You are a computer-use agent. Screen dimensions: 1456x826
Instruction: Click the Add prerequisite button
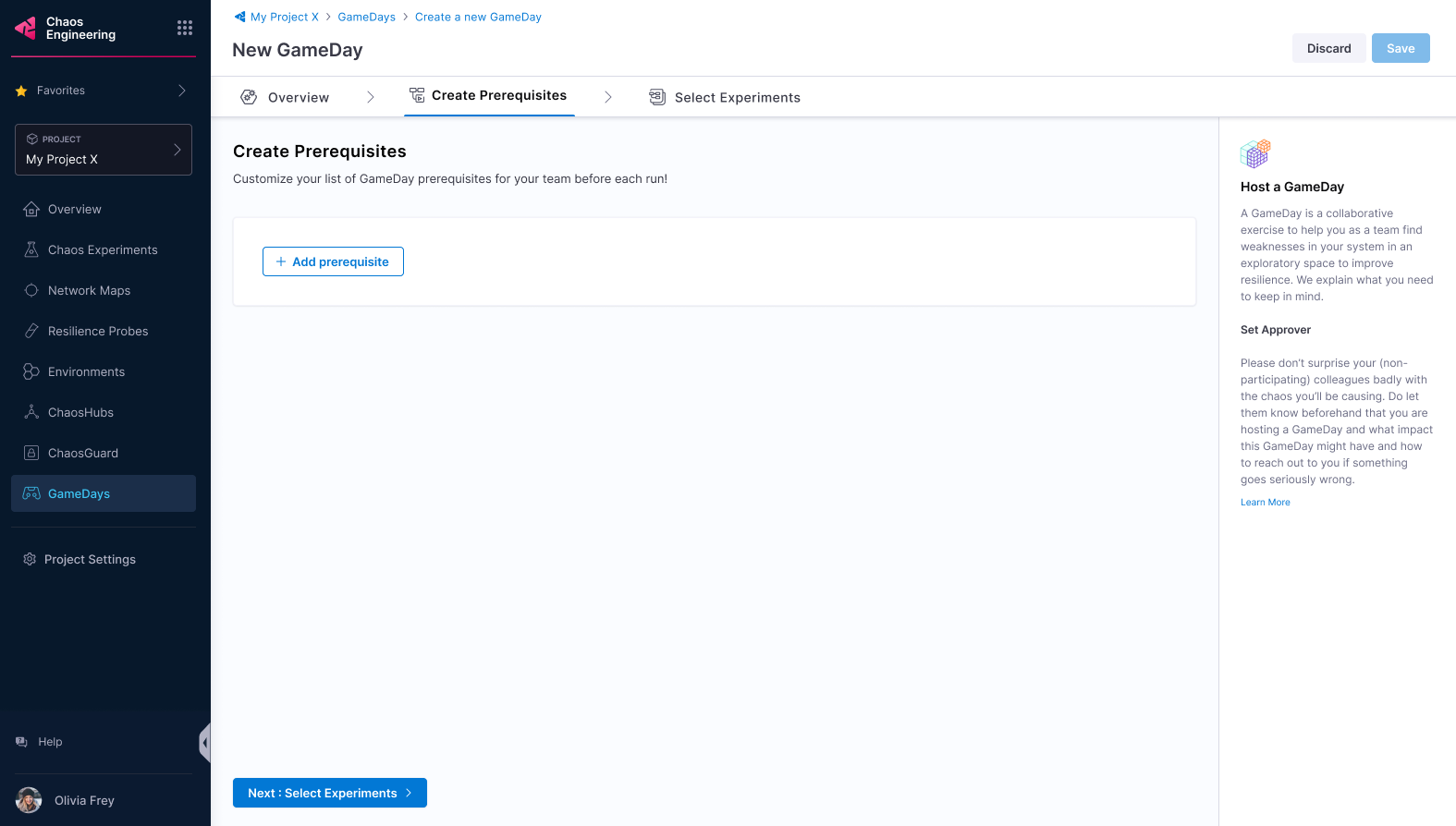pyautogui.click(x=333, y=261)
